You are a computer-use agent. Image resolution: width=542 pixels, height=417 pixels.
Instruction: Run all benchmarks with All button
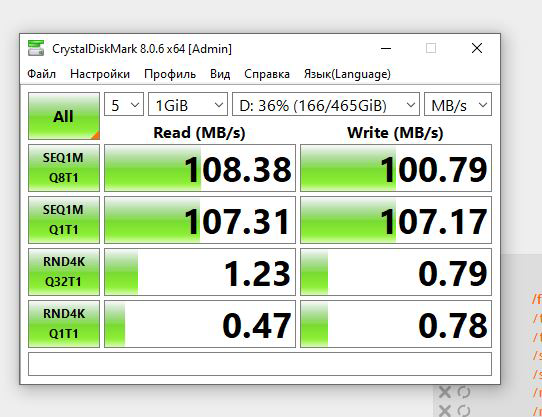(64, 116)
